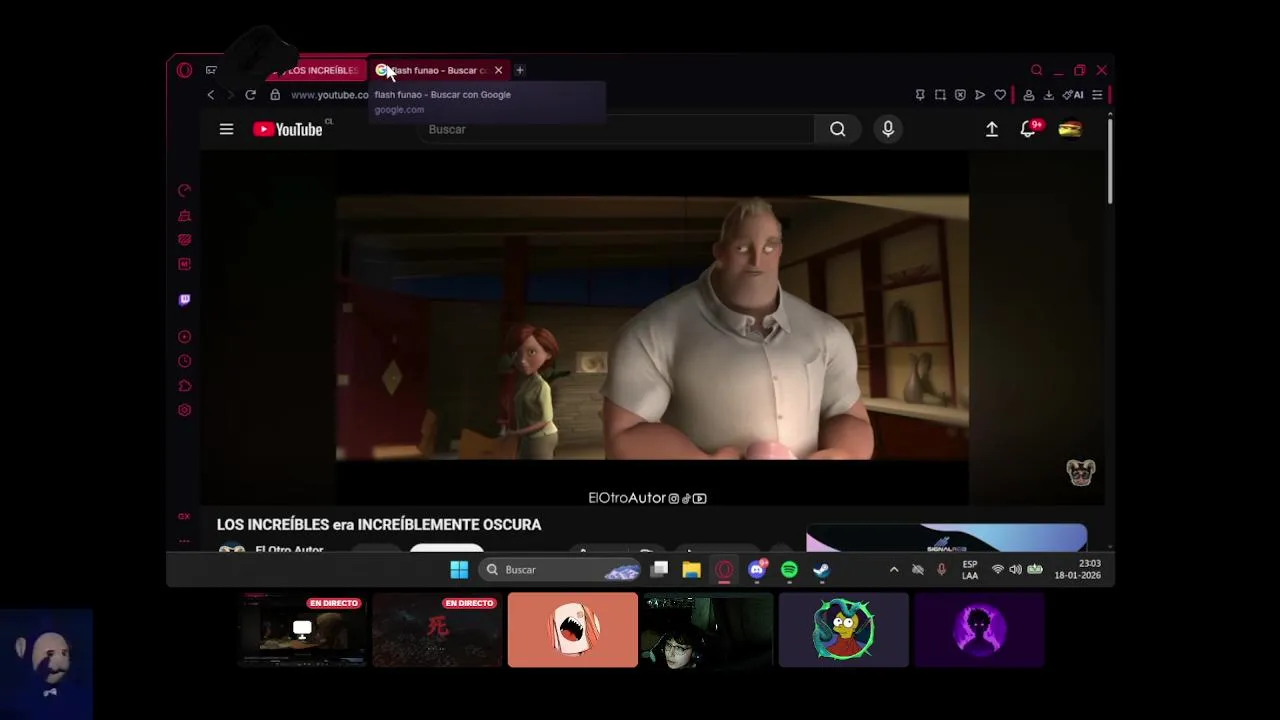Open History clock sidebar icon
Image resolution: width=1280 pixels, height=720 pixels.
click(x=184, y=361)
